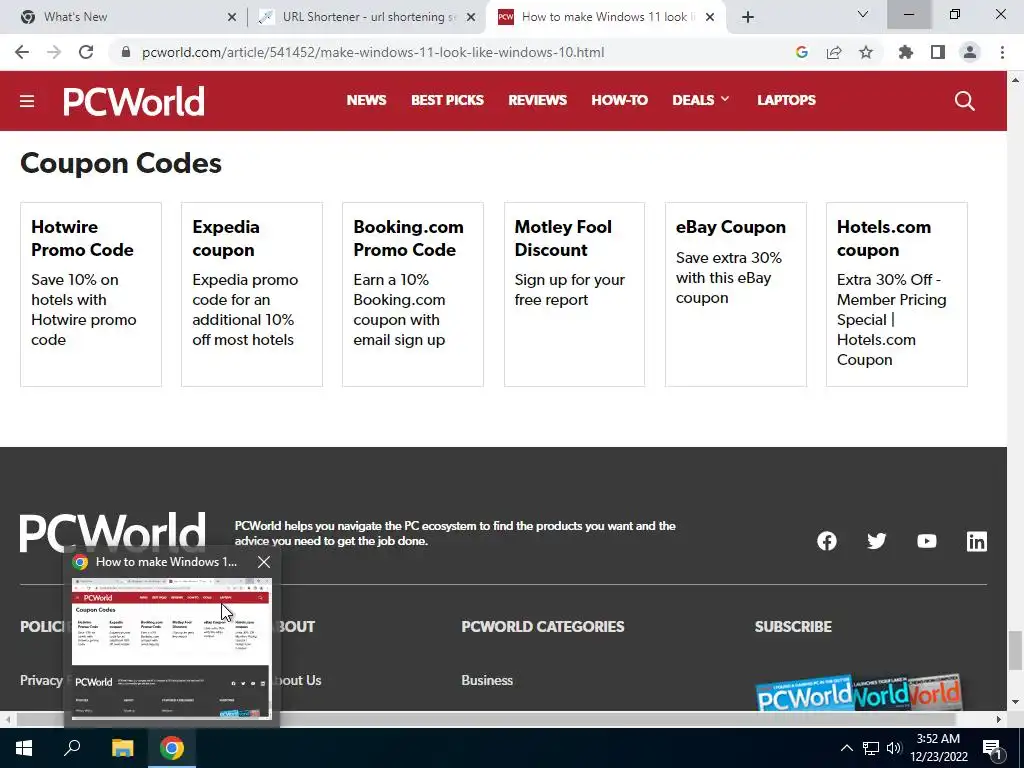Open the Windows notification center icon
The image size is (1024, 768).
click(x=992, y=748)
